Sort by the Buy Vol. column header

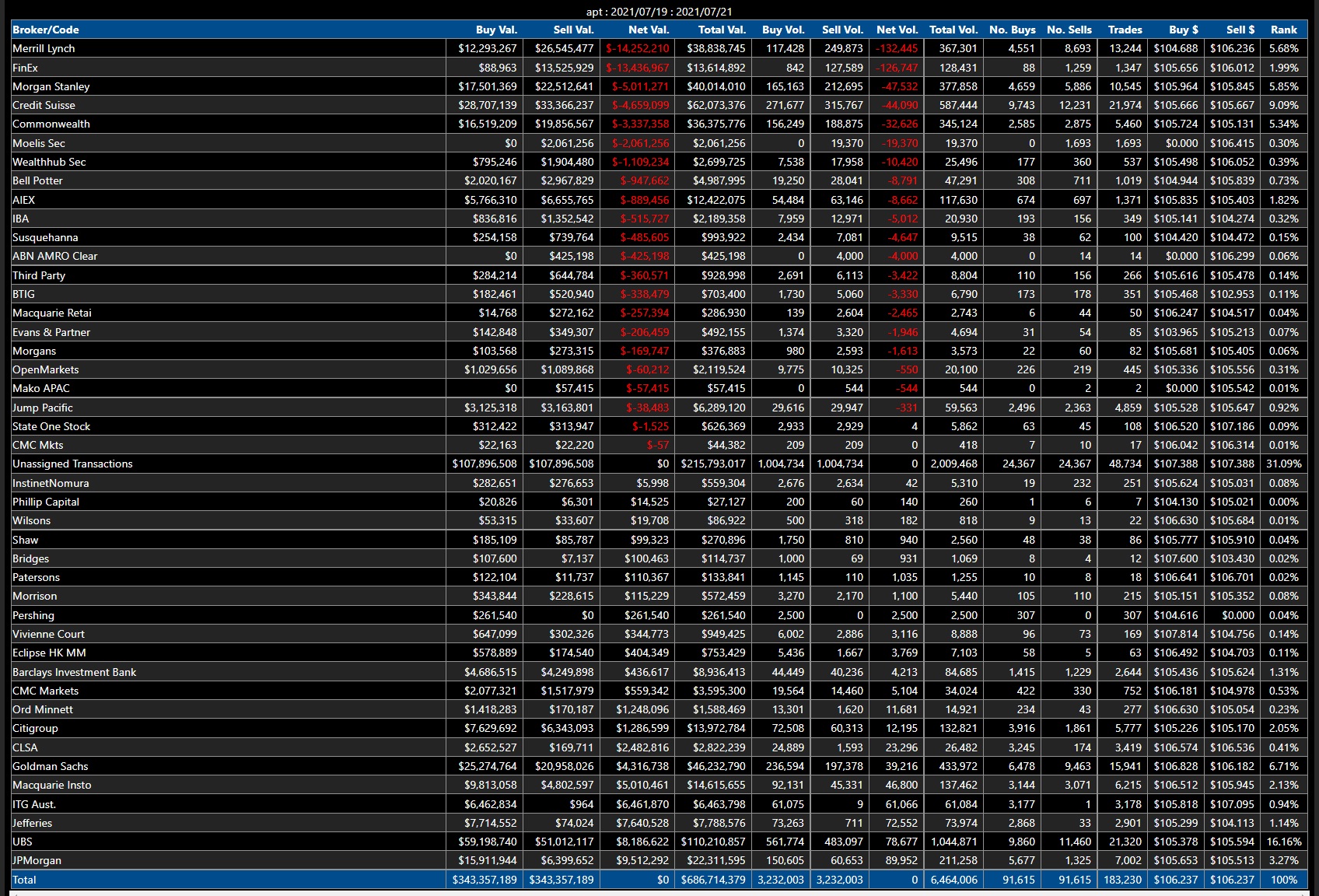(x=783, y=30)
